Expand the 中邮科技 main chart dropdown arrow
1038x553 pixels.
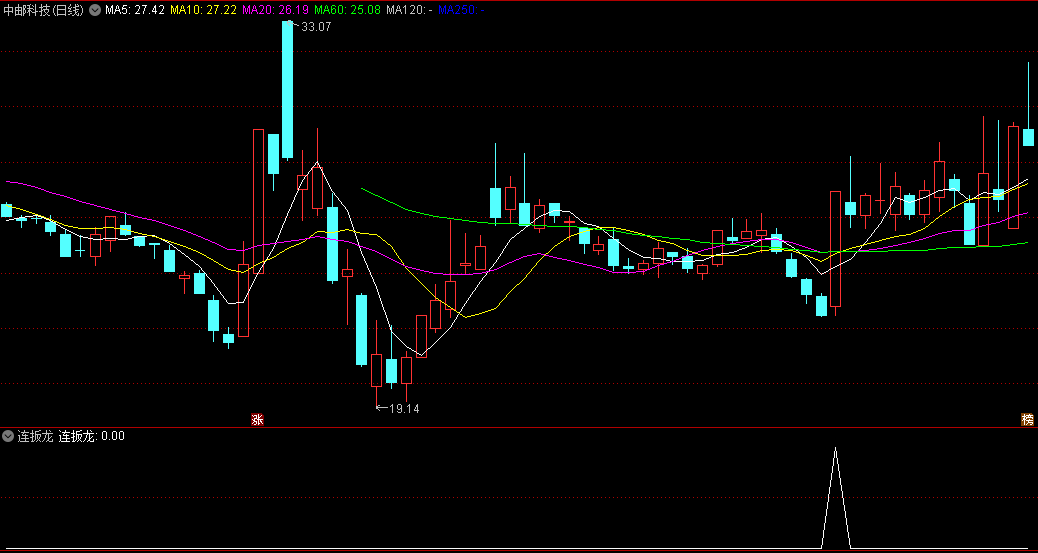pos(95,11)
